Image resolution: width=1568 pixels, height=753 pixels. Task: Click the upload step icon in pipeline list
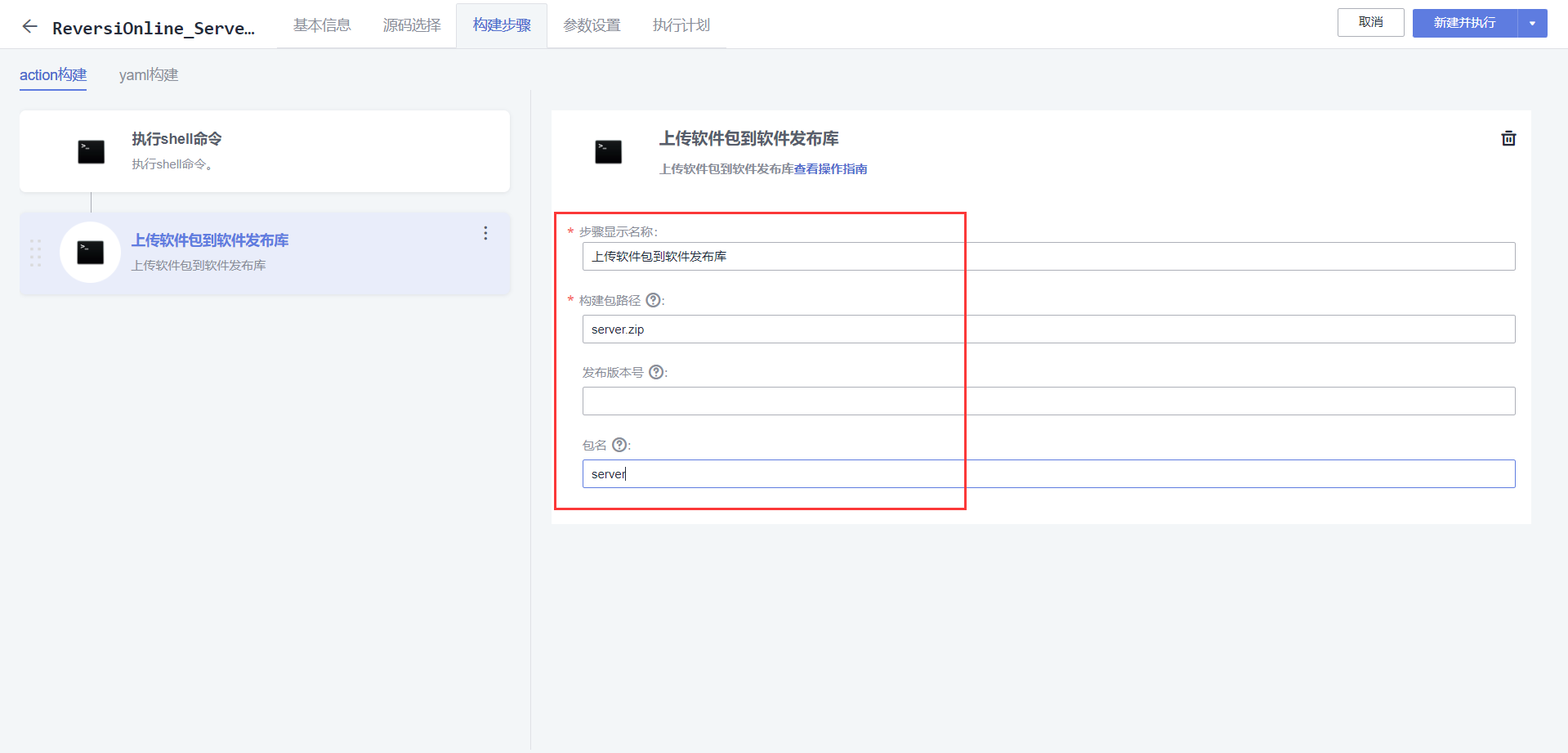[90, 253]
